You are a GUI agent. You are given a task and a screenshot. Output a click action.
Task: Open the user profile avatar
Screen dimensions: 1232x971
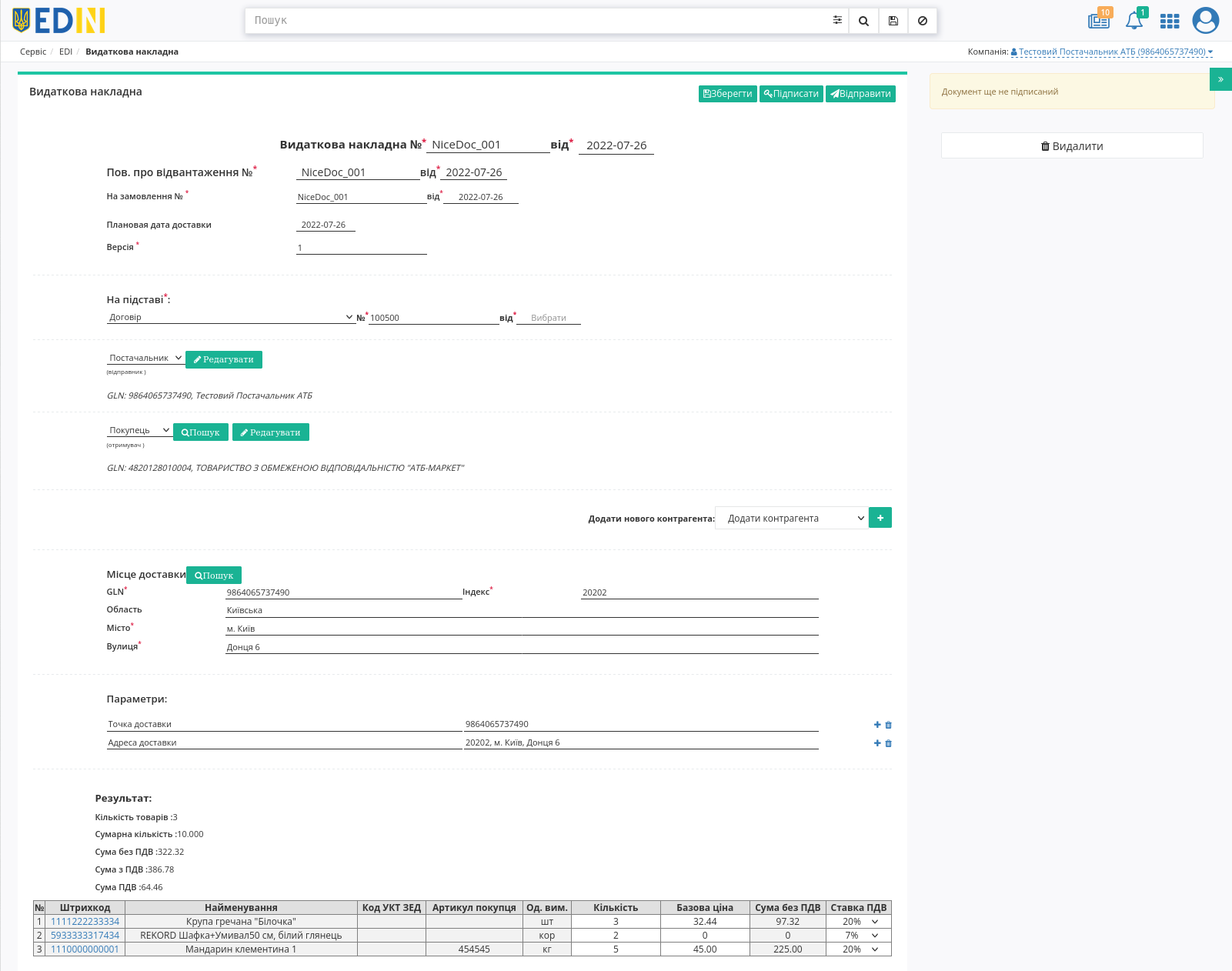click(1205, 20)
